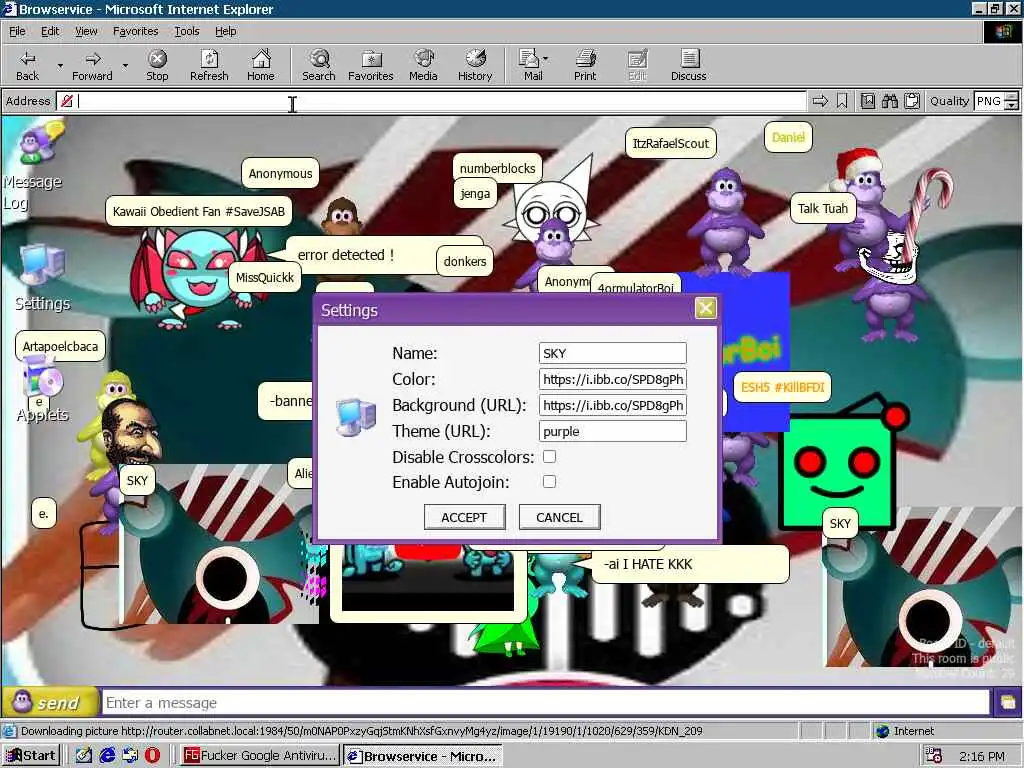
Task: Click the bookmark icon beside the Go arrow
Action: coord(842,101)
